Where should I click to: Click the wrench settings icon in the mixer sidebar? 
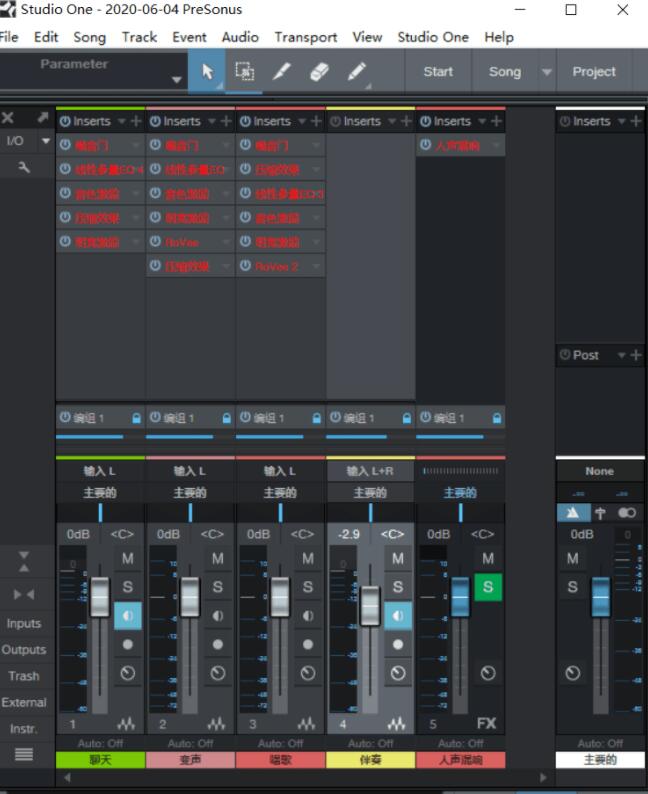coord(24,168)
